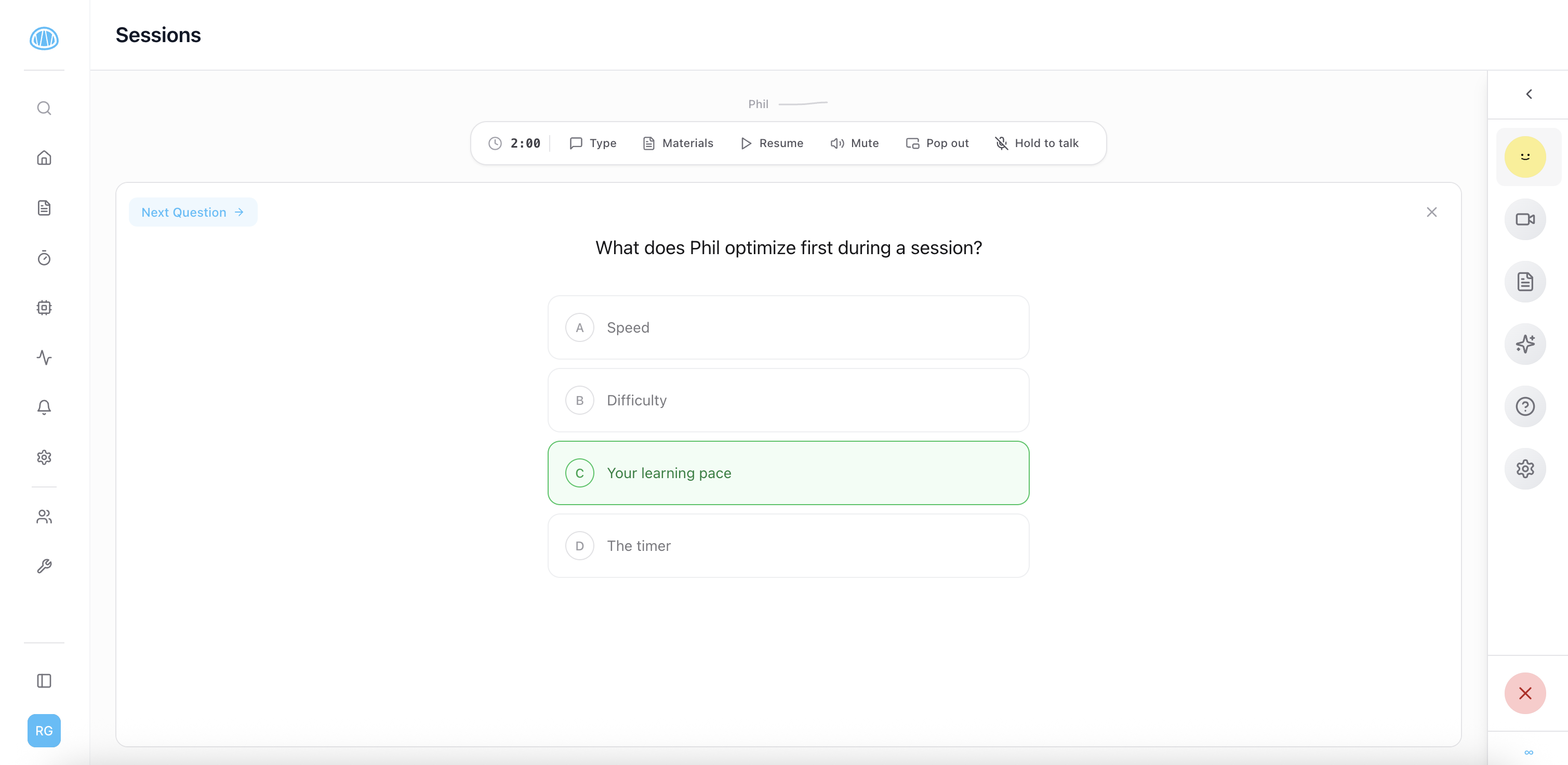Pop out the session window
The height and width of the screenshot is (765, 1568).
pyautogui.click(x=937, y=143)
